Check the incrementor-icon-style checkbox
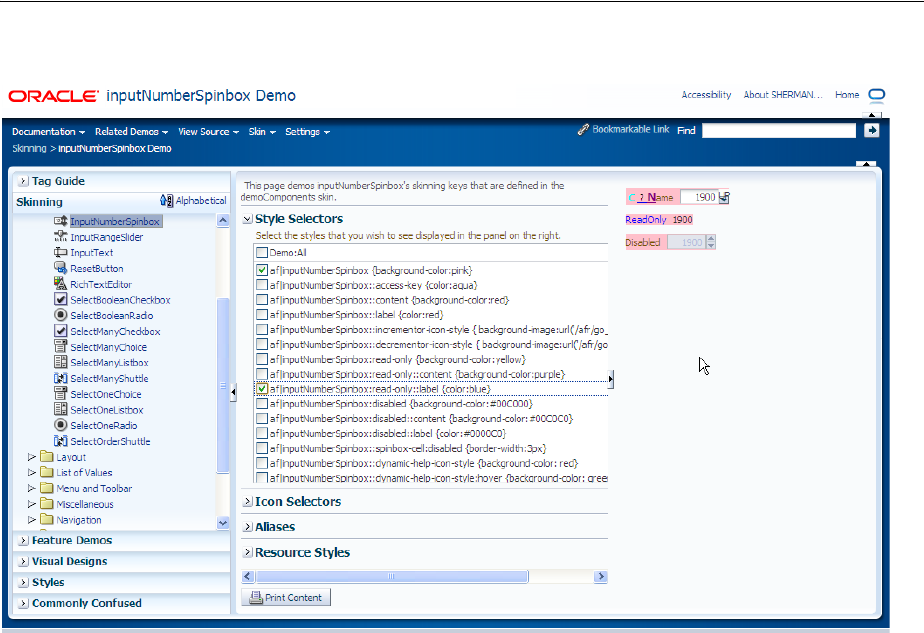This screenshot has width=924, height=633. click(262, 329)
